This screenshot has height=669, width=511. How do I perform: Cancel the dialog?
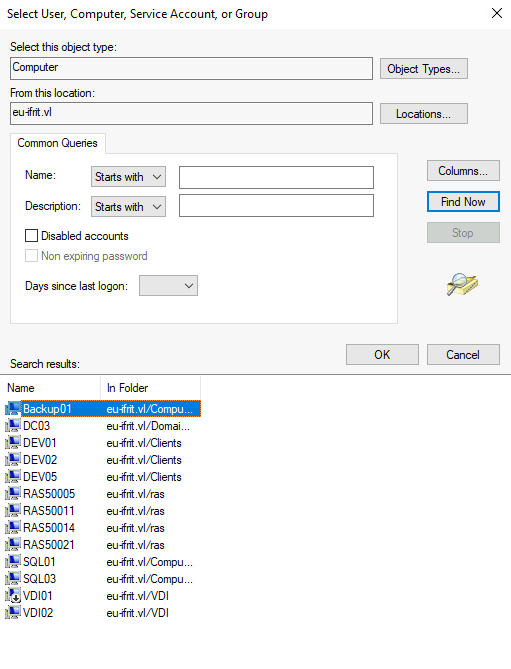463,355
